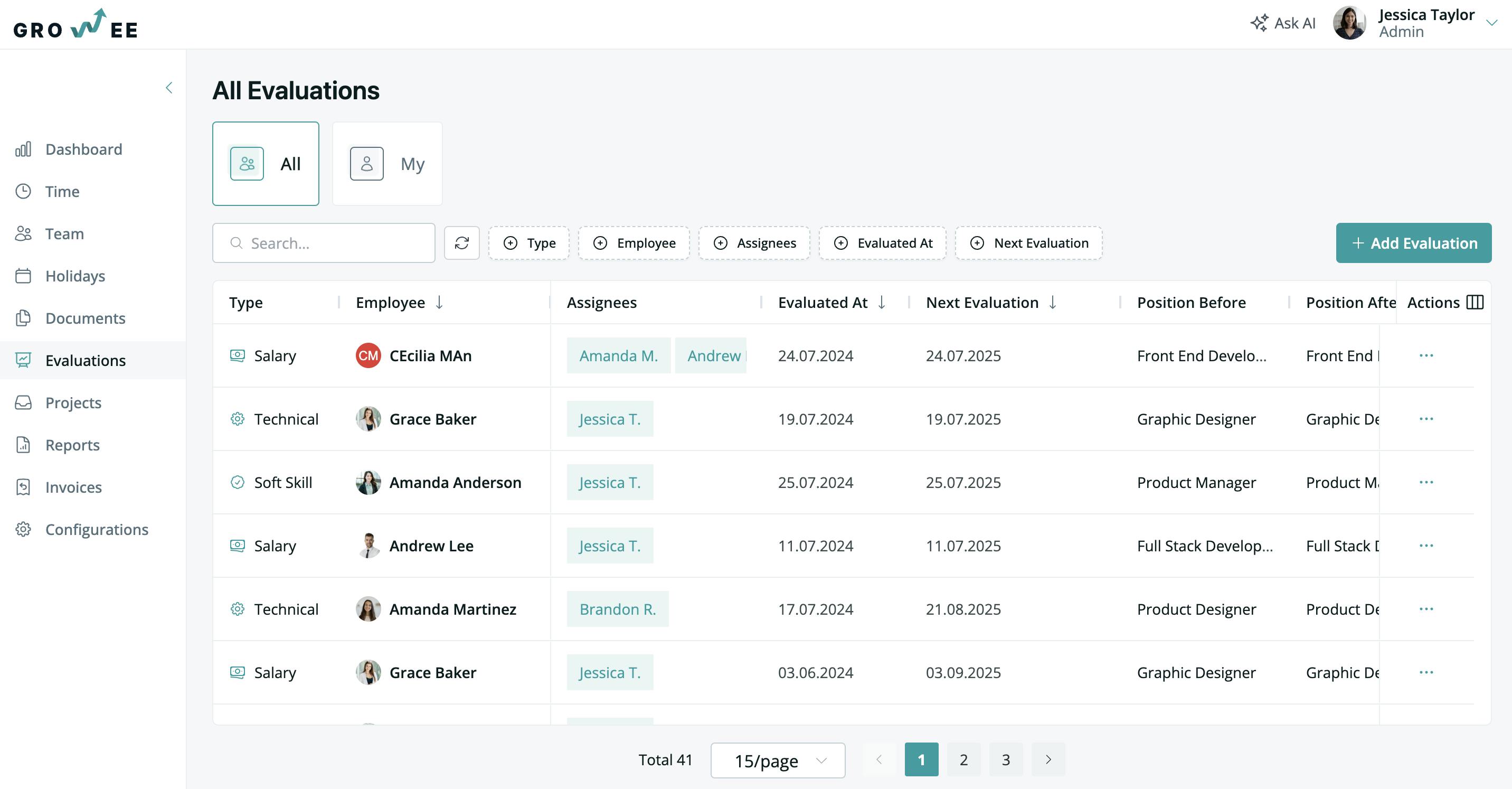
Task: Go to Invoices in the sidebar
Action: pyautogui.click(x=73, y=487)
